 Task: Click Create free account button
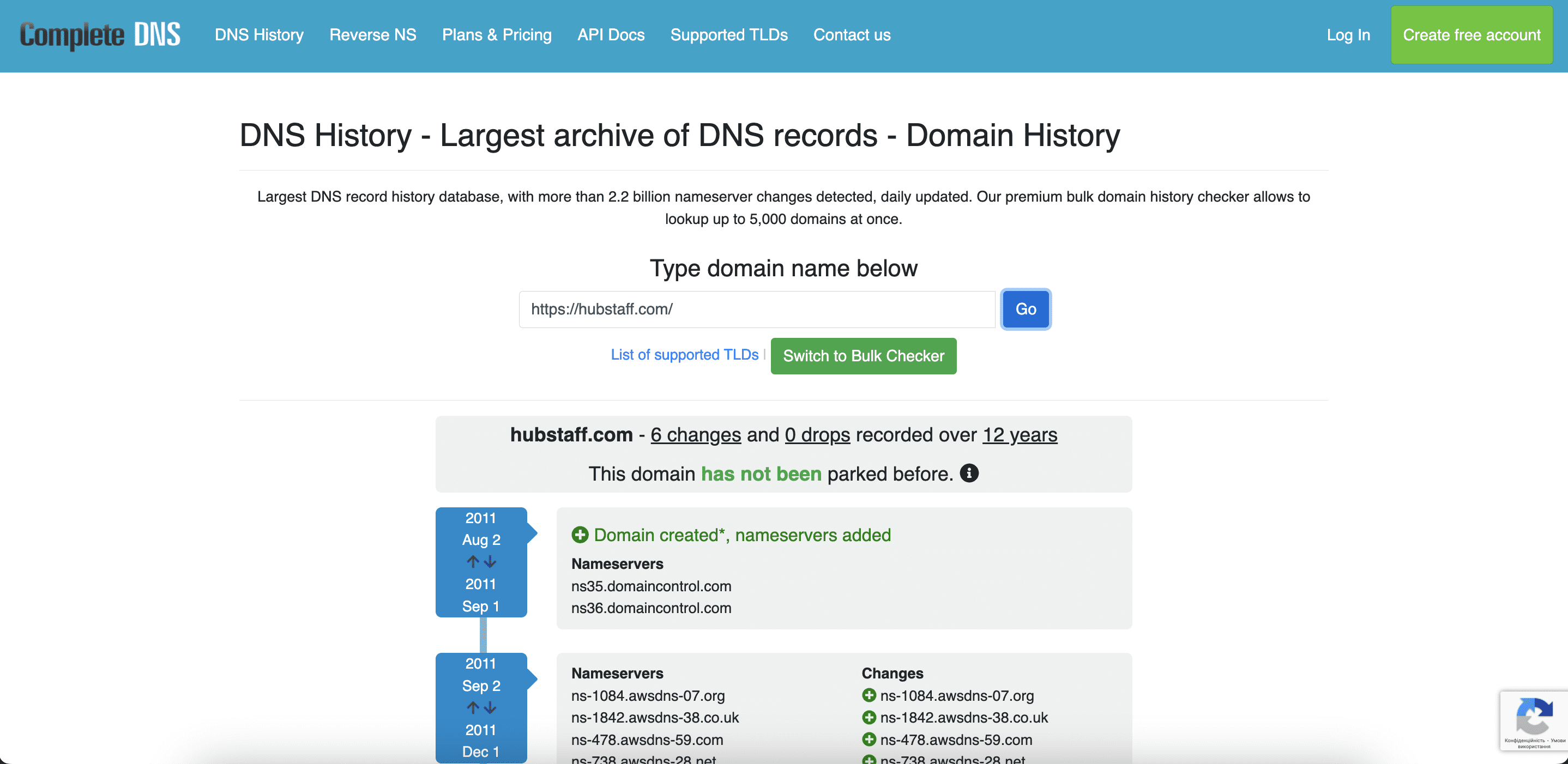[1471, 35]
